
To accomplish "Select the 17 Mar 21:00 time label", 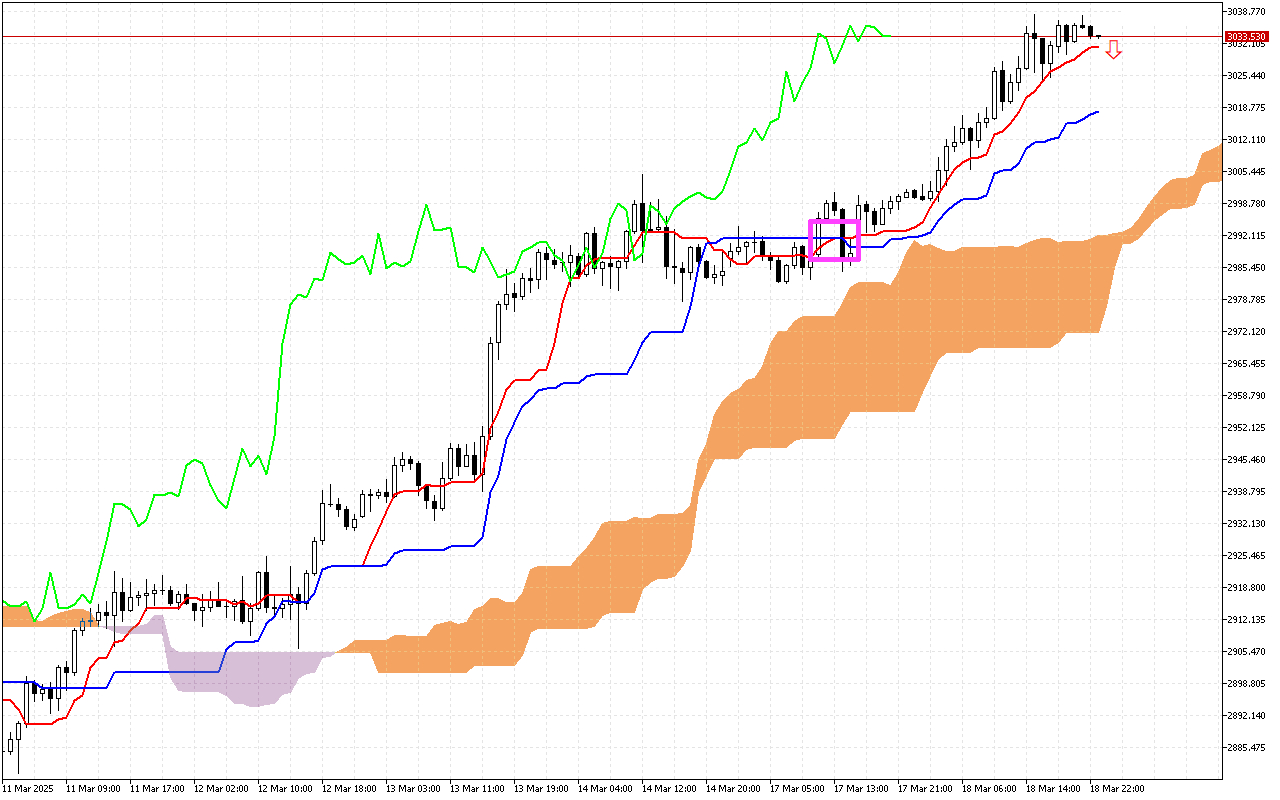I will (x=923, y=789).
